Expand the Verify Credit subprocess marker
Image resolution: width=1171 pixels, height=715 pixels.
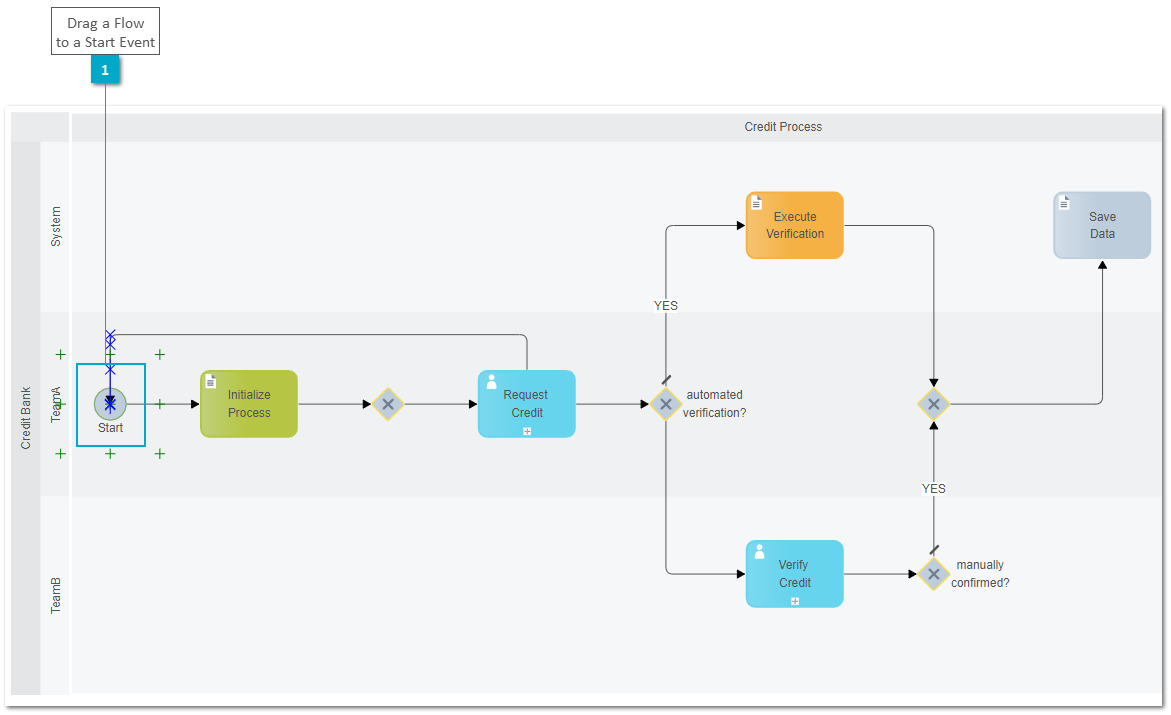(795, 601)
